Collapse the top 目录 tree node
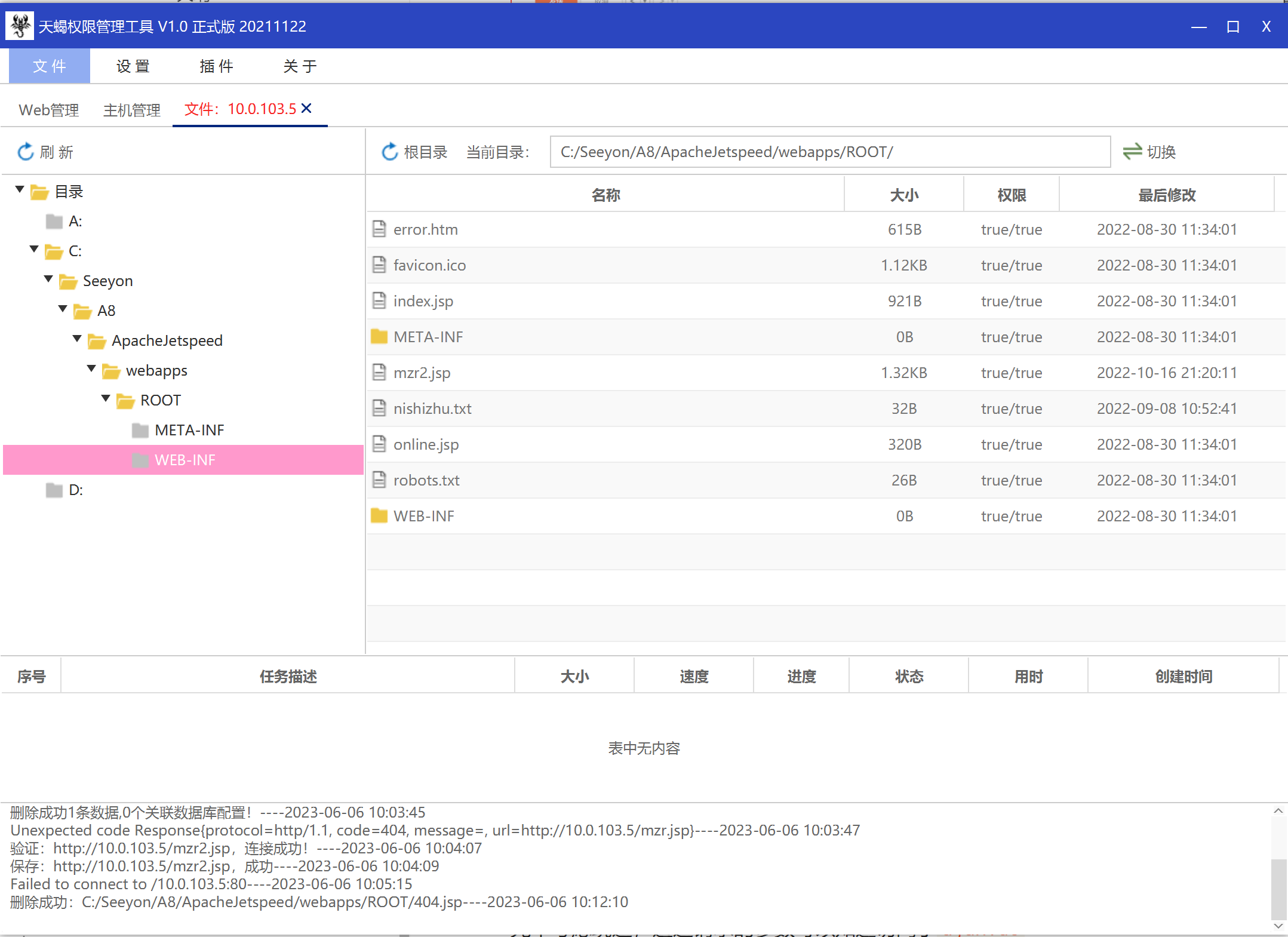Viewport: 1288px width, 937px height. pos(20,190)
